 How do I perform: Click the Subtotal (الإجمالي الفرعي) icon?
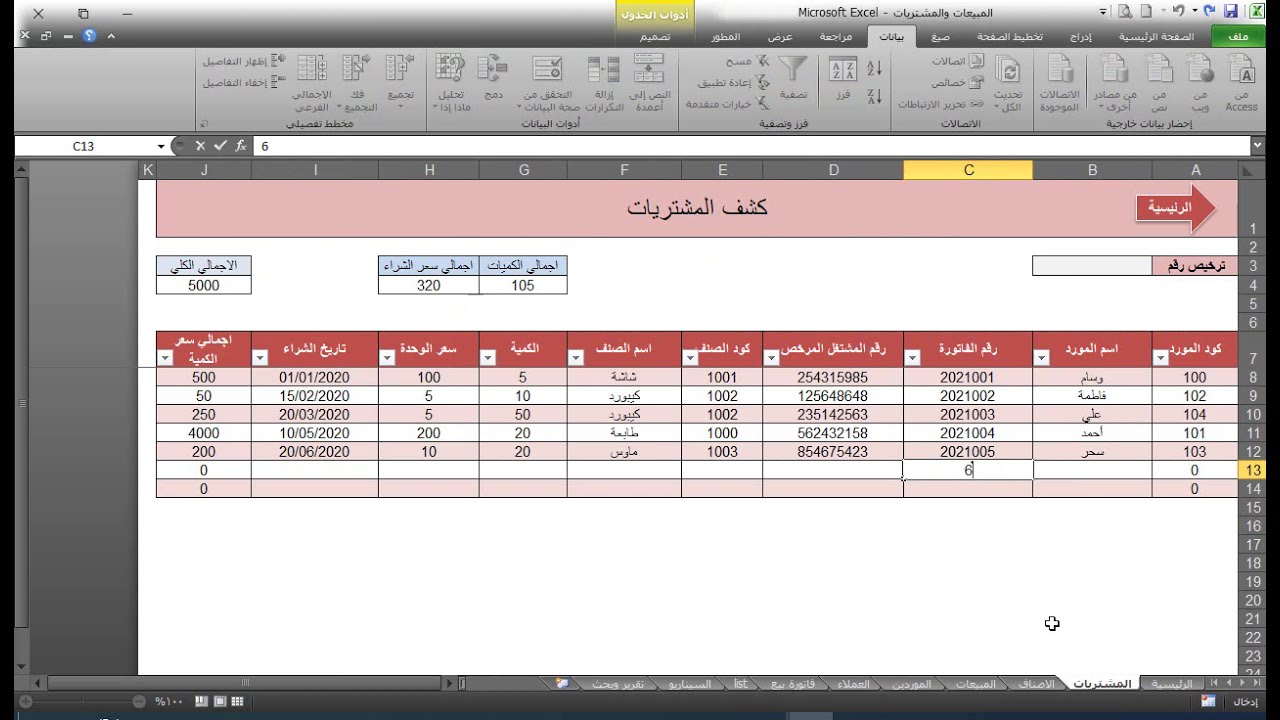click(x=311, y=83)
